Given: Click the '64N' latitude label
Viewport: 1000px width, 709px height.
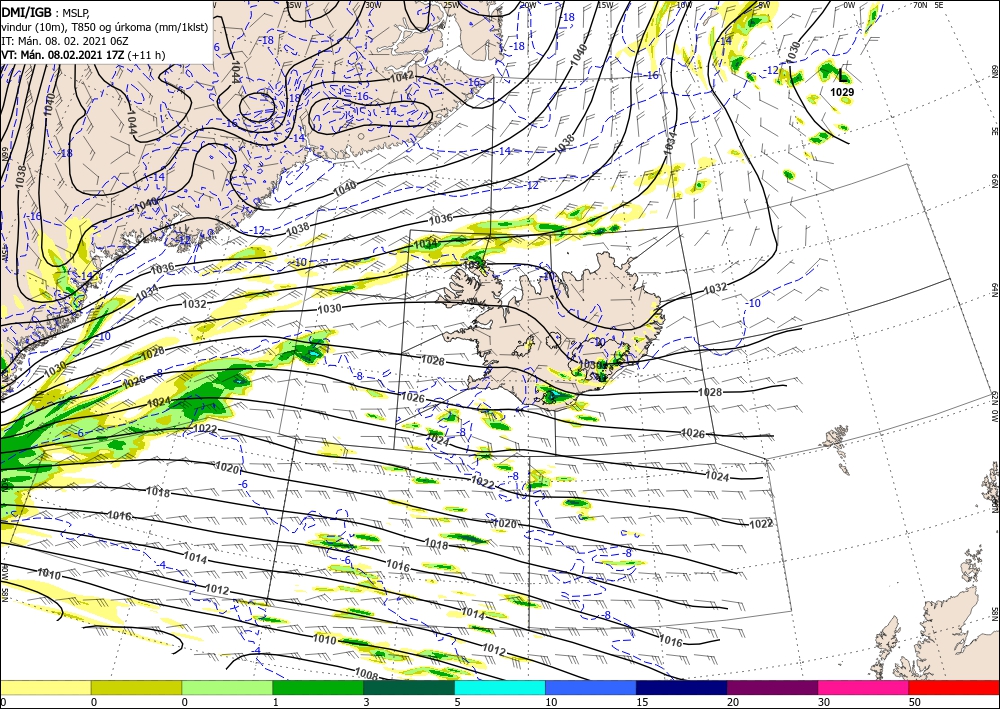Looking at the screenshot, I should click(994, 291).
